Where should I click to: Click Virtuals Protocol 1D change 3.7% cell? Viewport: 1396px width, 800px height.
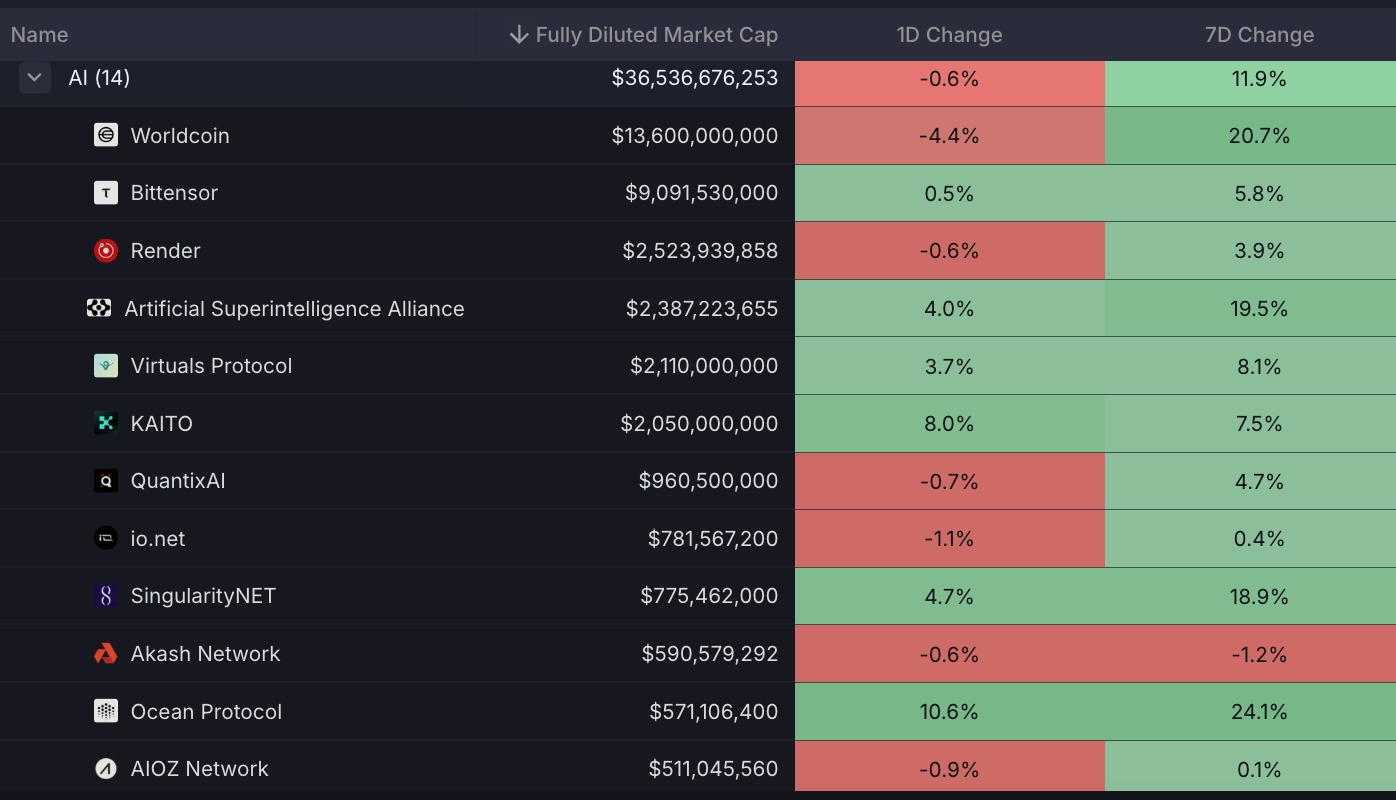(950, 366)
